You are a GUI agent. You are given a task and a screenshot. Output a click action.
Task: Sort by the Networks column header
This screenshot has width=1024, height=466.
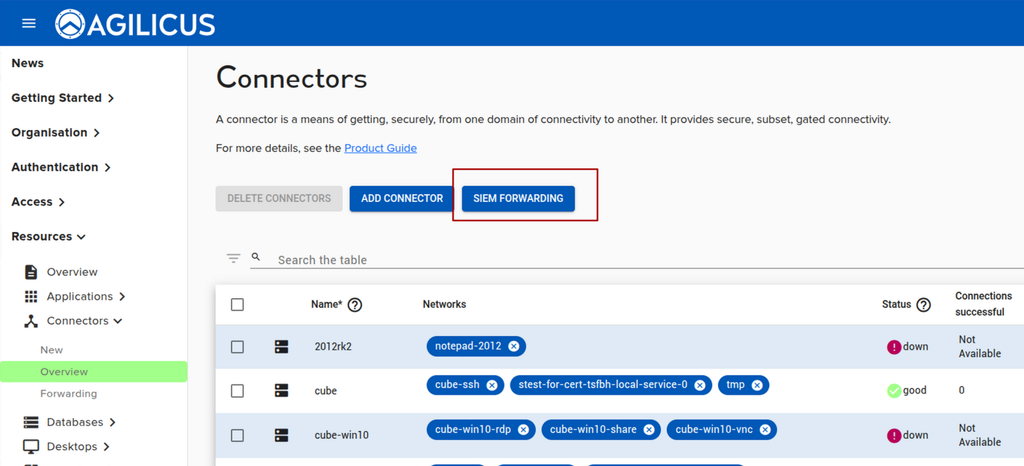click(444, 304)
